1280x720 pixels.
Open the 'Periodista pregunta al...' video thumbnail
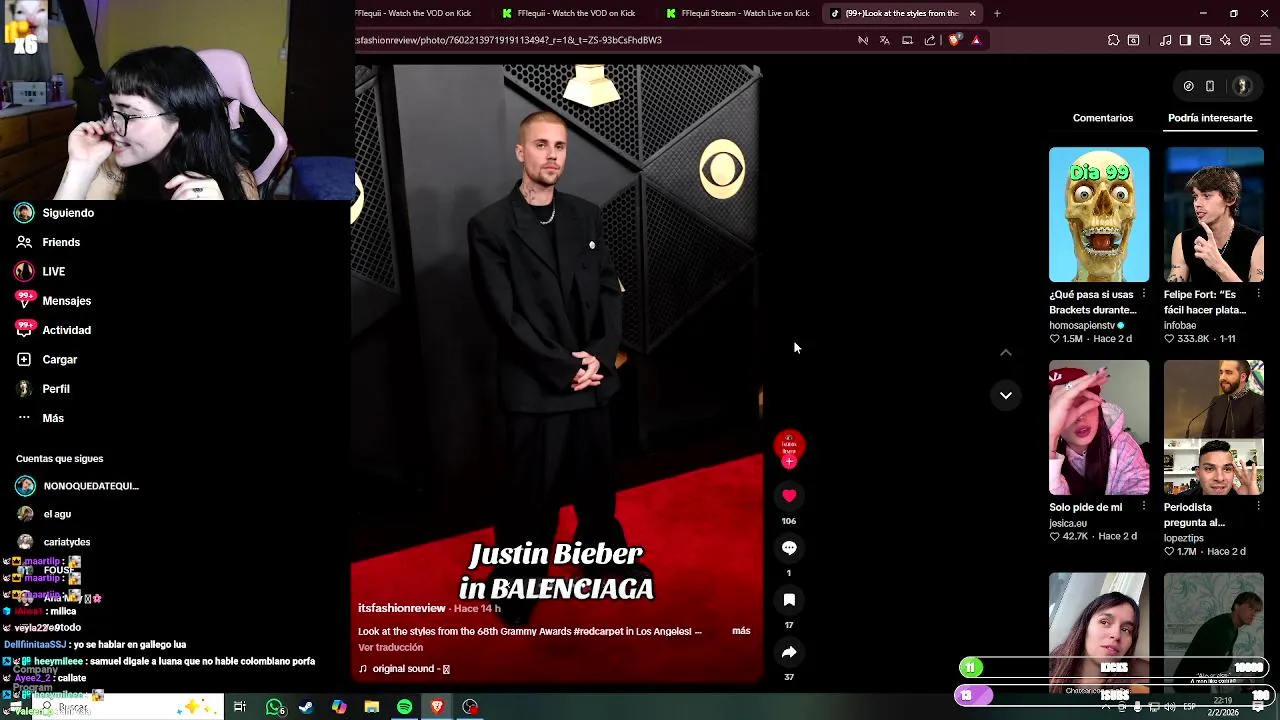pos(1214,427)
